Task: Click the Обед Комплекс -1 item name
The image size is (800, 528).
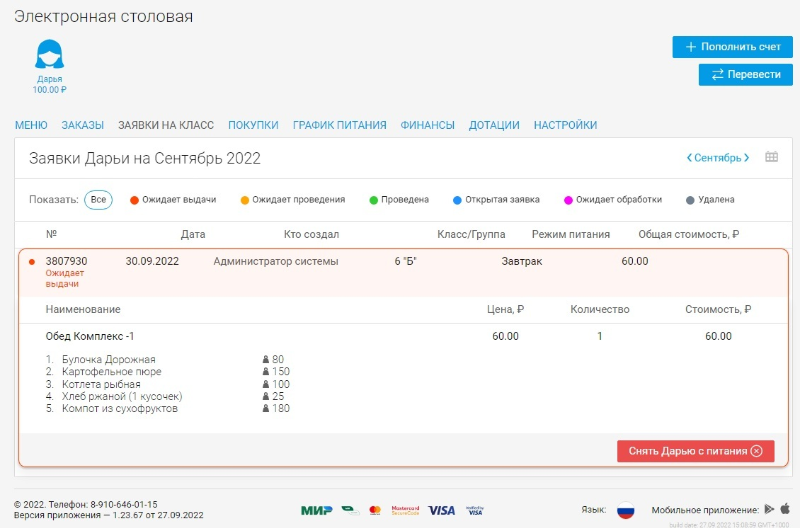Action: [x=90, y=337]
